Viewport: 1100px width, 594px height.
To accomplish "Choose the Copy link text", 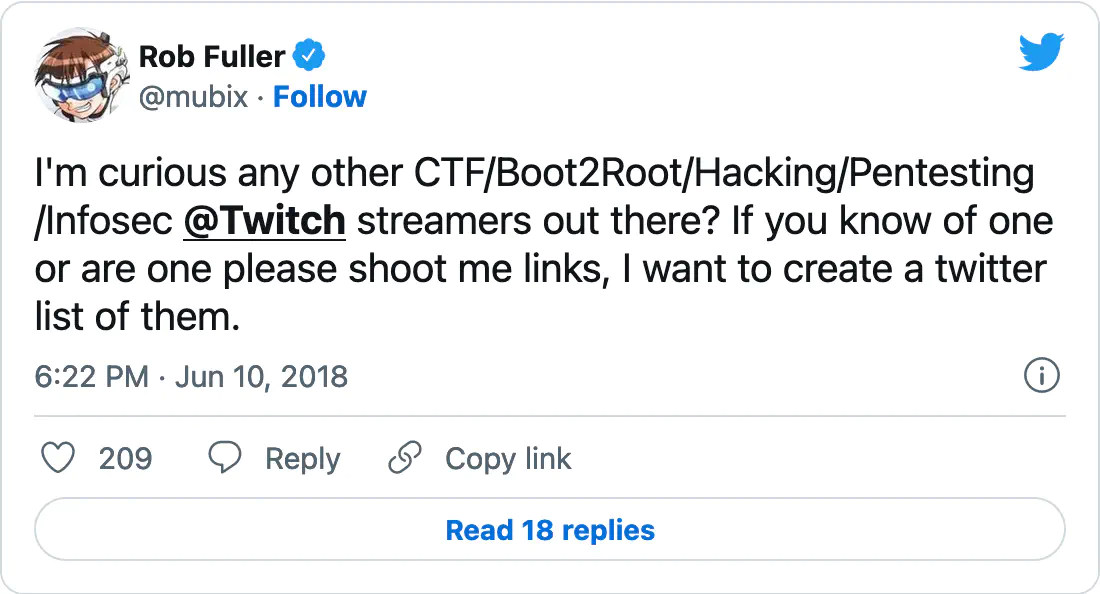I will (x=508, y=459).
